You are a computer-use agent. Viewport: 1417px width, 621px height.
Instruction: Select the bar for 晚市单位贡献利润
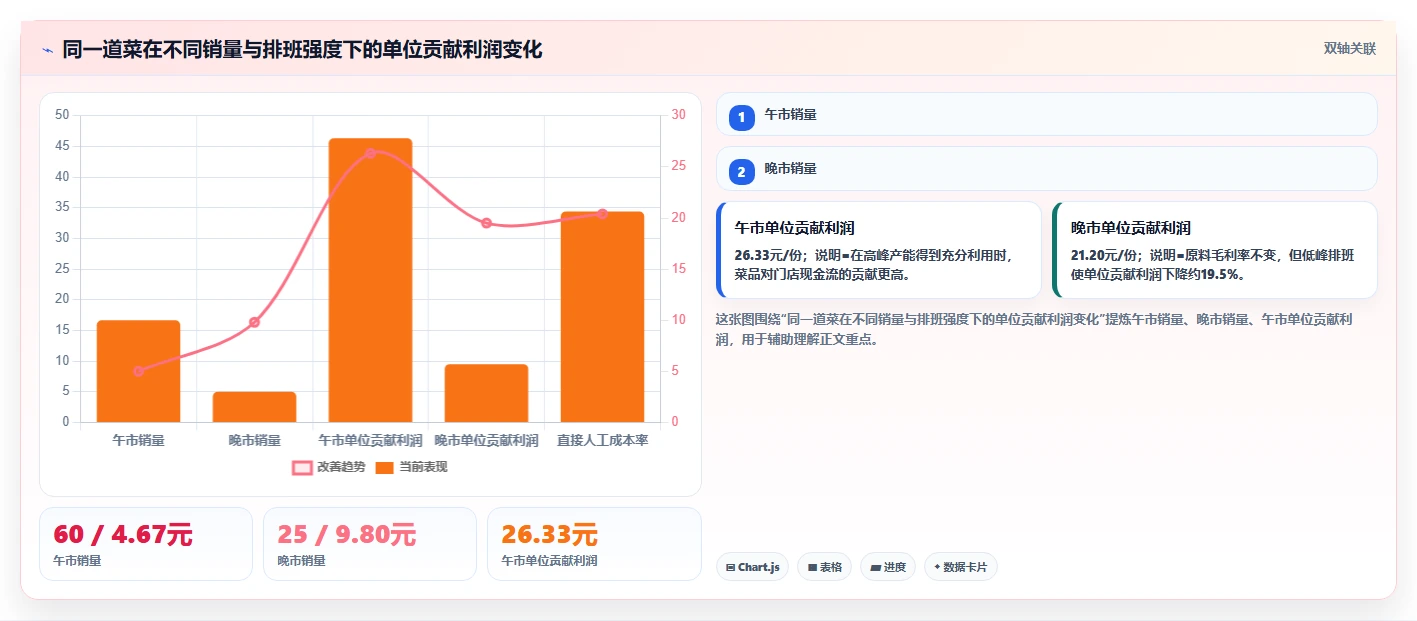pos(486,393)
